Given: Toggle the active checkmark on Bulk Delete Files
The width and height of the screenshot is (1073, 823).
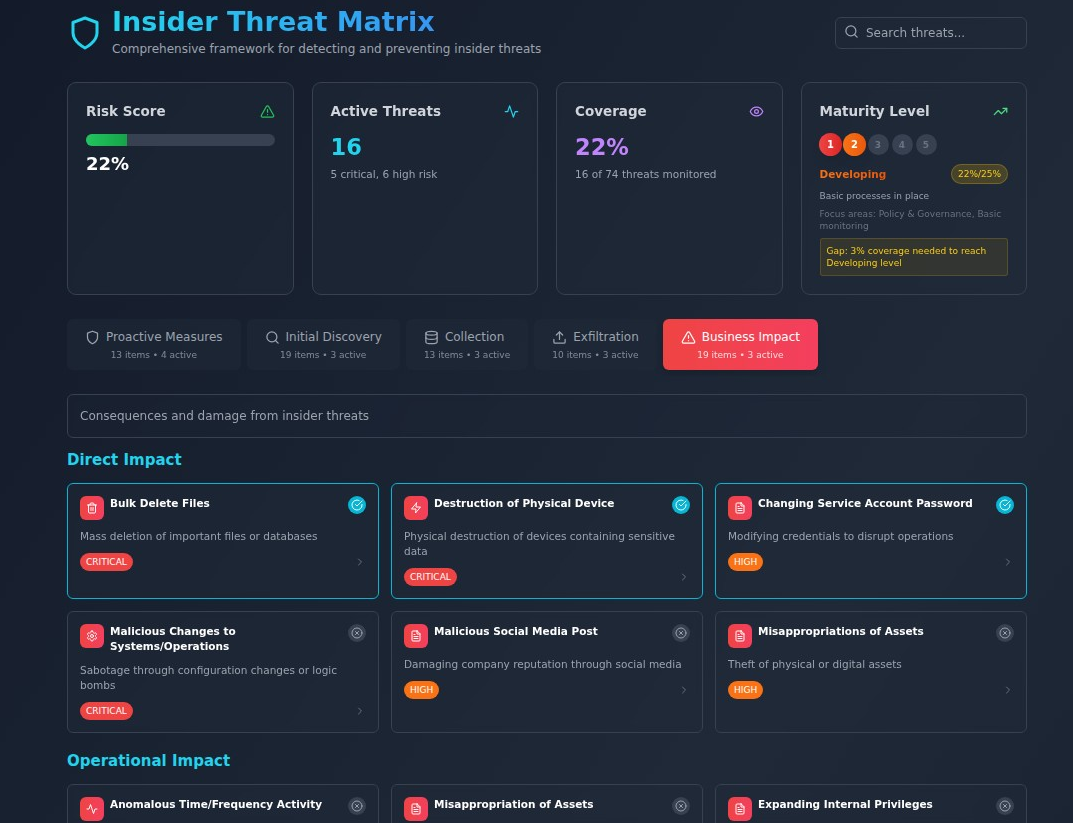Looking at the screenshot, I should [357, 505].
